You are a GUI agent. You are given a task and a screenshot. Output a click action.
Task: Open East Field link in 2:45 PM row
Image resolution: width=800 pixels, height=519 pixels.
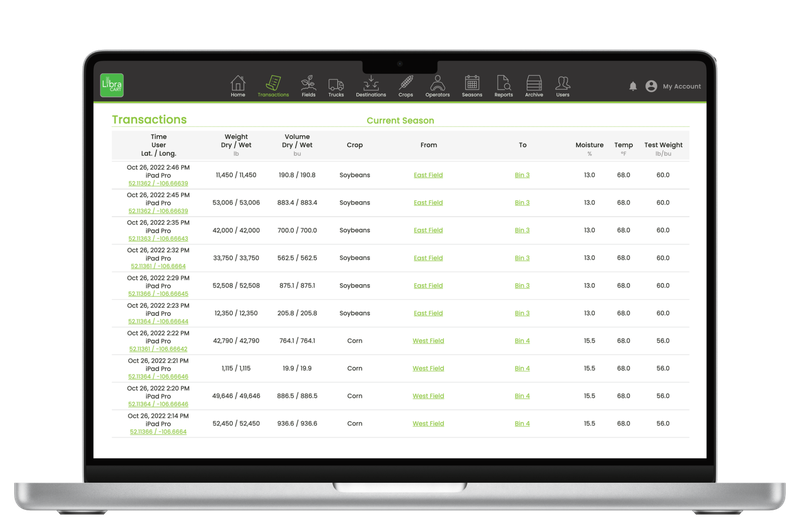point(428,203)
